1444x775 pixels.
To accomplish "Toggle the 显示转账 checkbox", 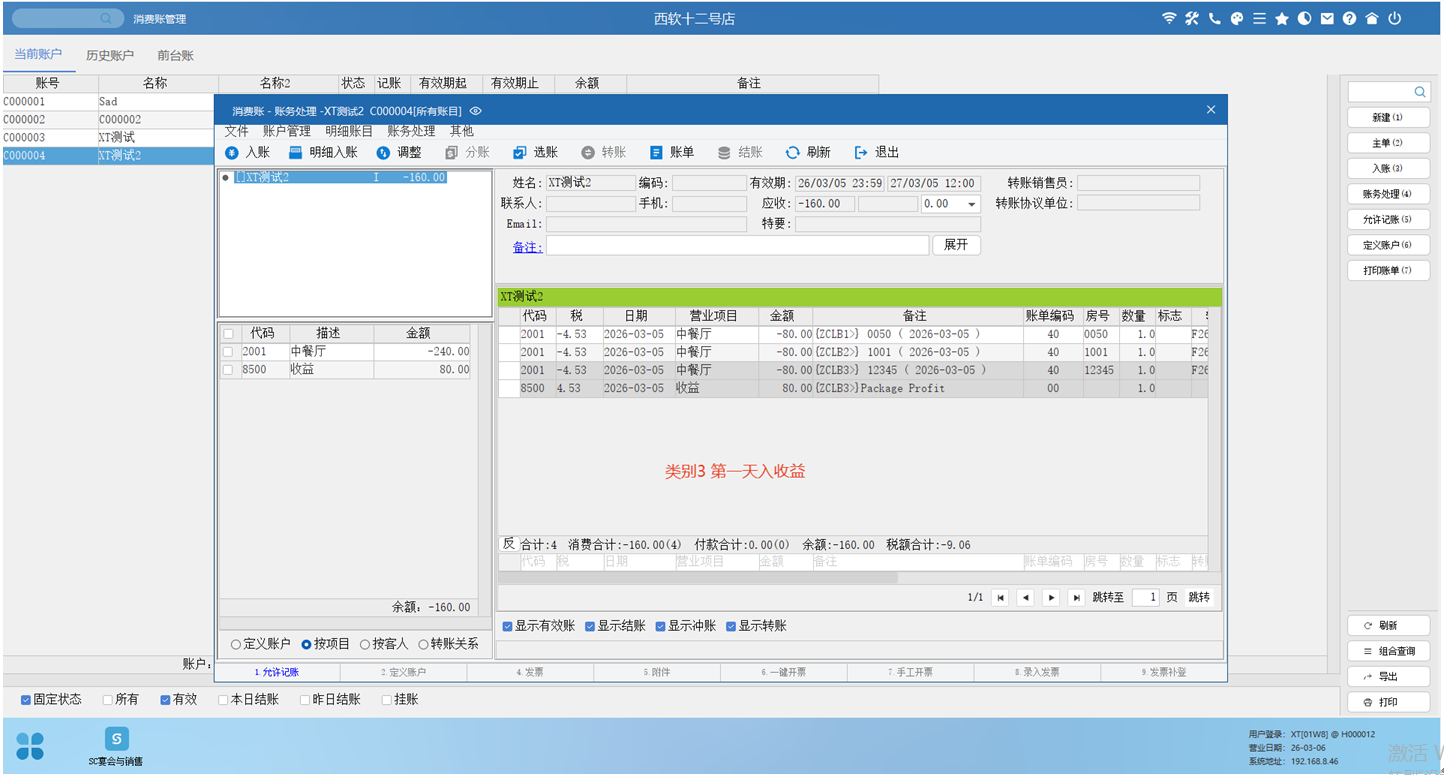I will 731,626.
